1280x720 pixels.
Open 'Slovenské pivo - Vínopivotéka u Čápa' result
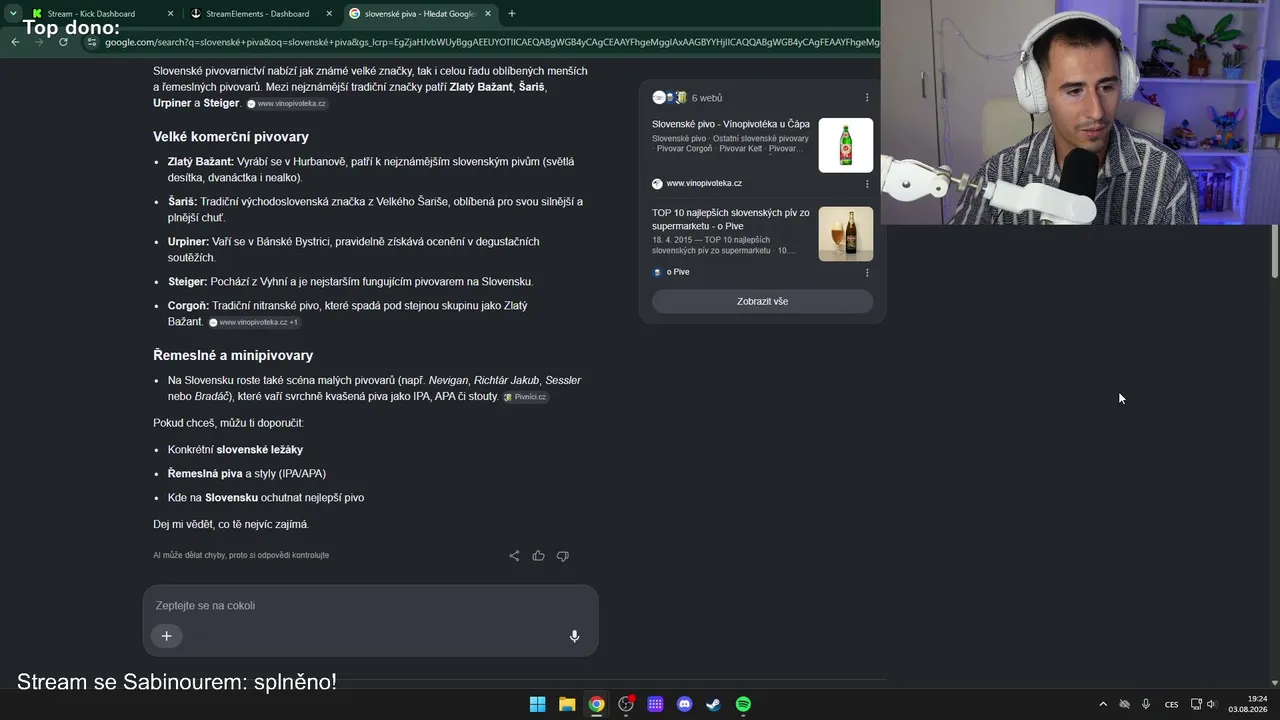click(x=731, y=124)
